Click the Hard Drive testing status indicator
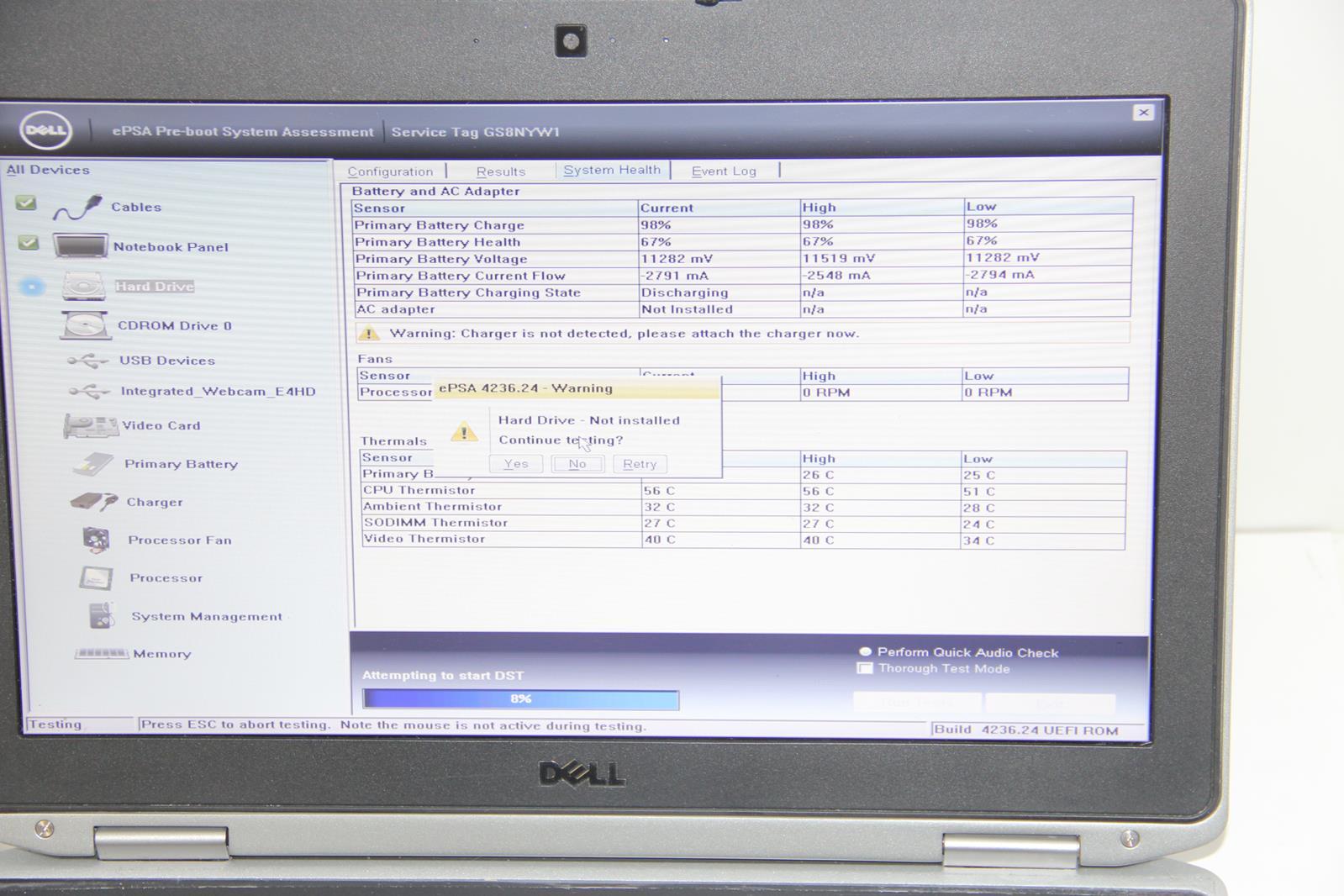 coord(32,287)
